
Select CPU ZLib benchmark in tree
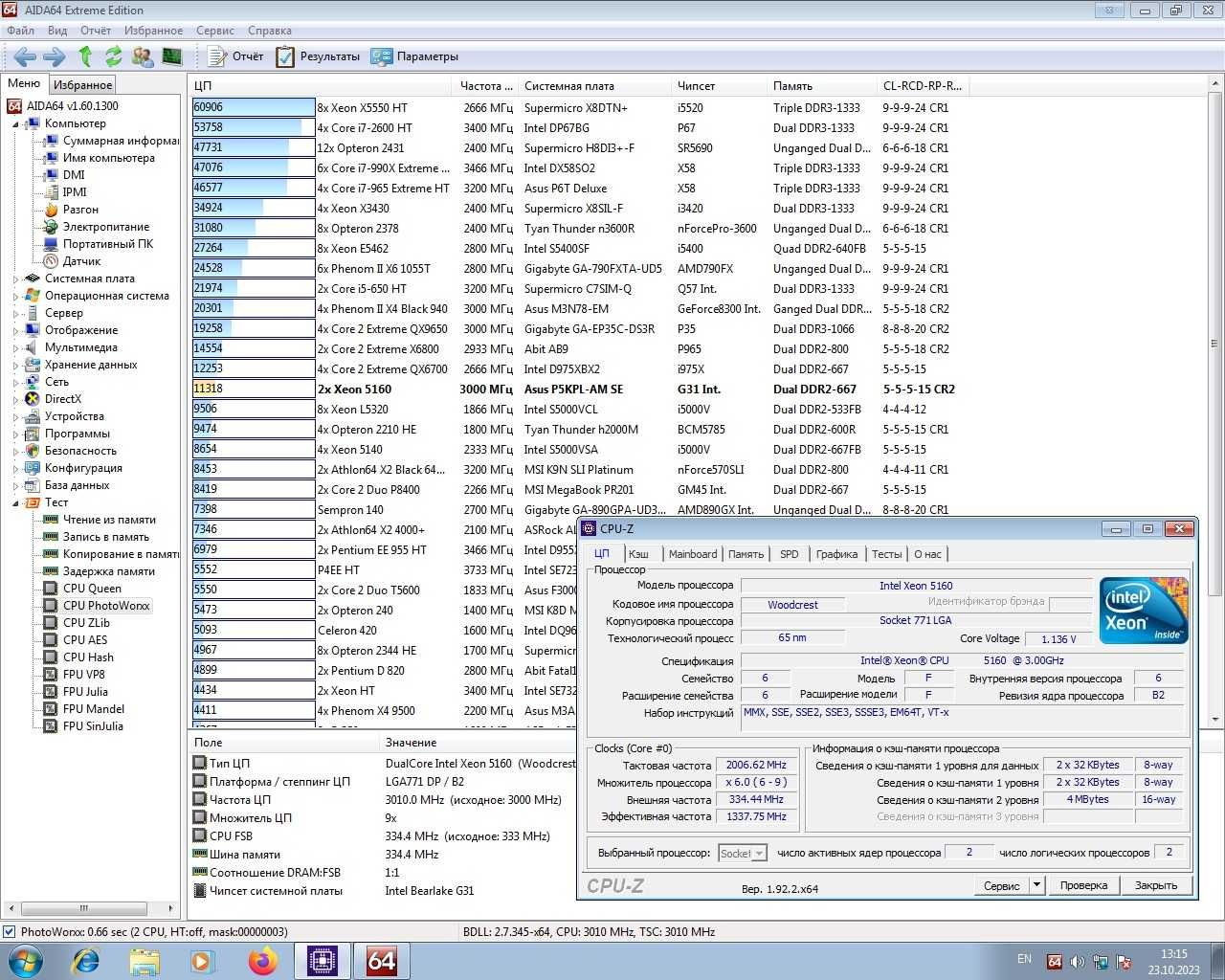pyautogui.click(x=86, y=623)
